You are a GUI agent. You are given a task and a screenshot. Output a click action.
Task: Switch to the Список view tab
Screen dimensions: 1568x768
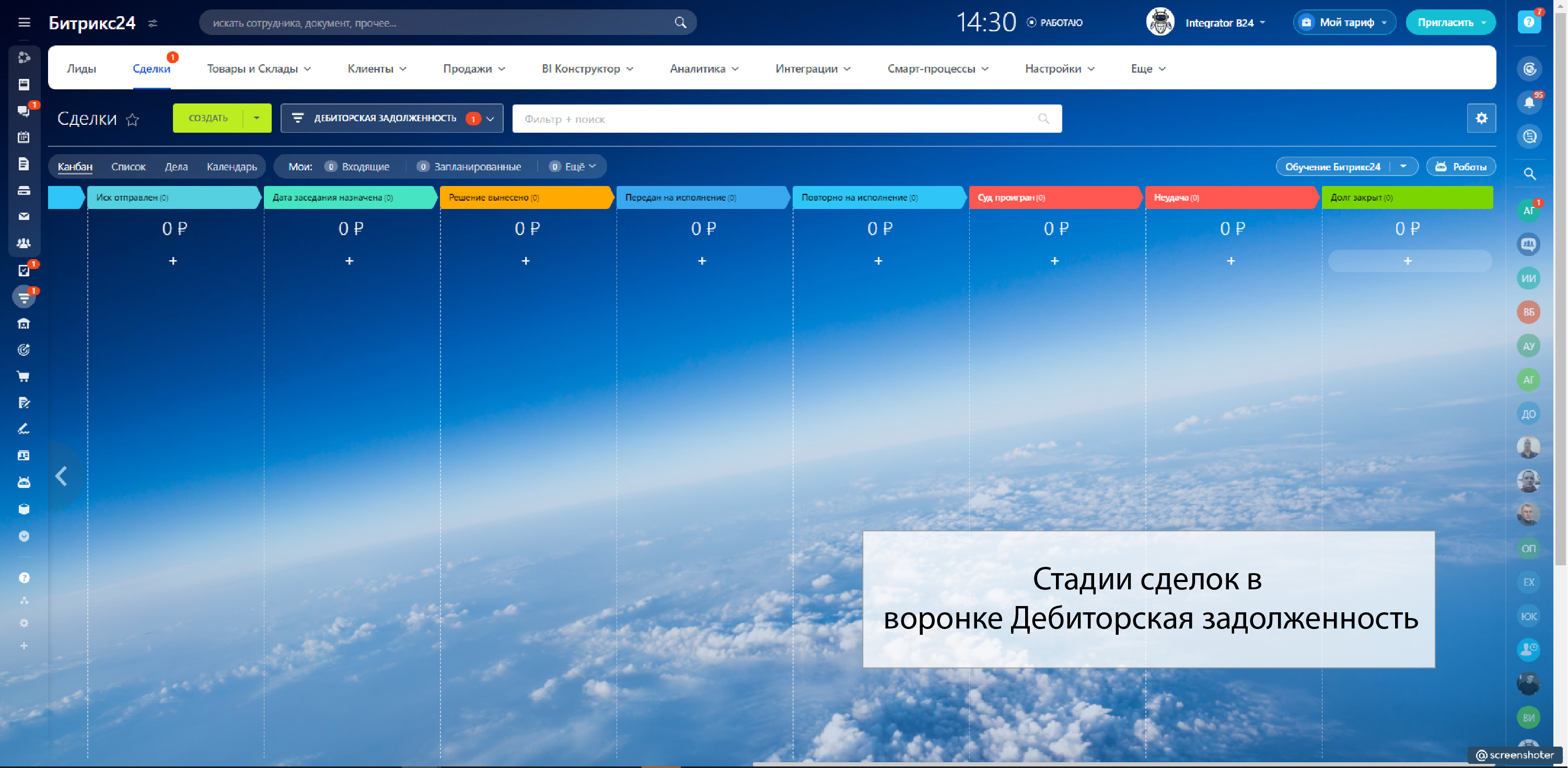(x=128, y=167)
